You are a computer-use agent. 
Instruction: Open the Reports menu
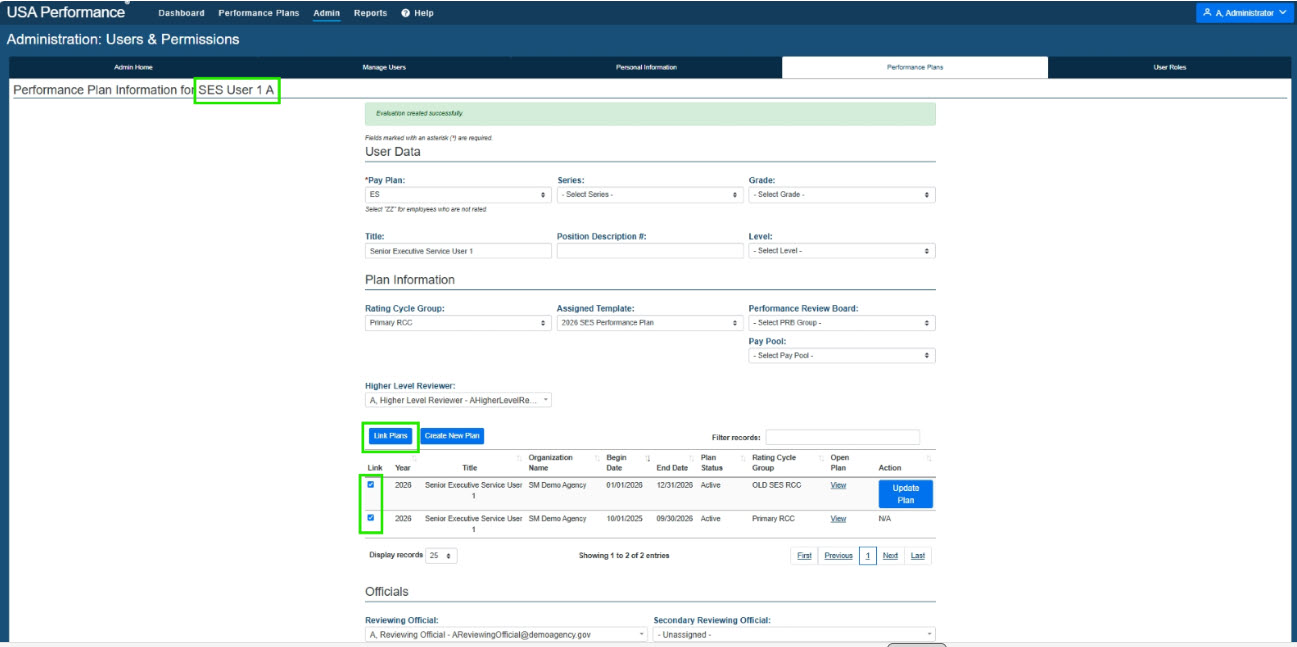(370, 13)
